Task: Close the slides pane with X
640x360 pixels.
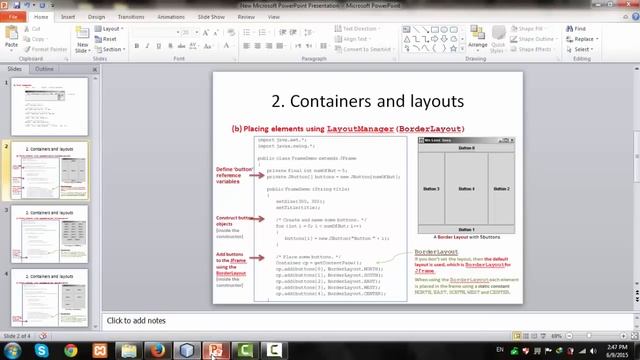Action: 95,69
